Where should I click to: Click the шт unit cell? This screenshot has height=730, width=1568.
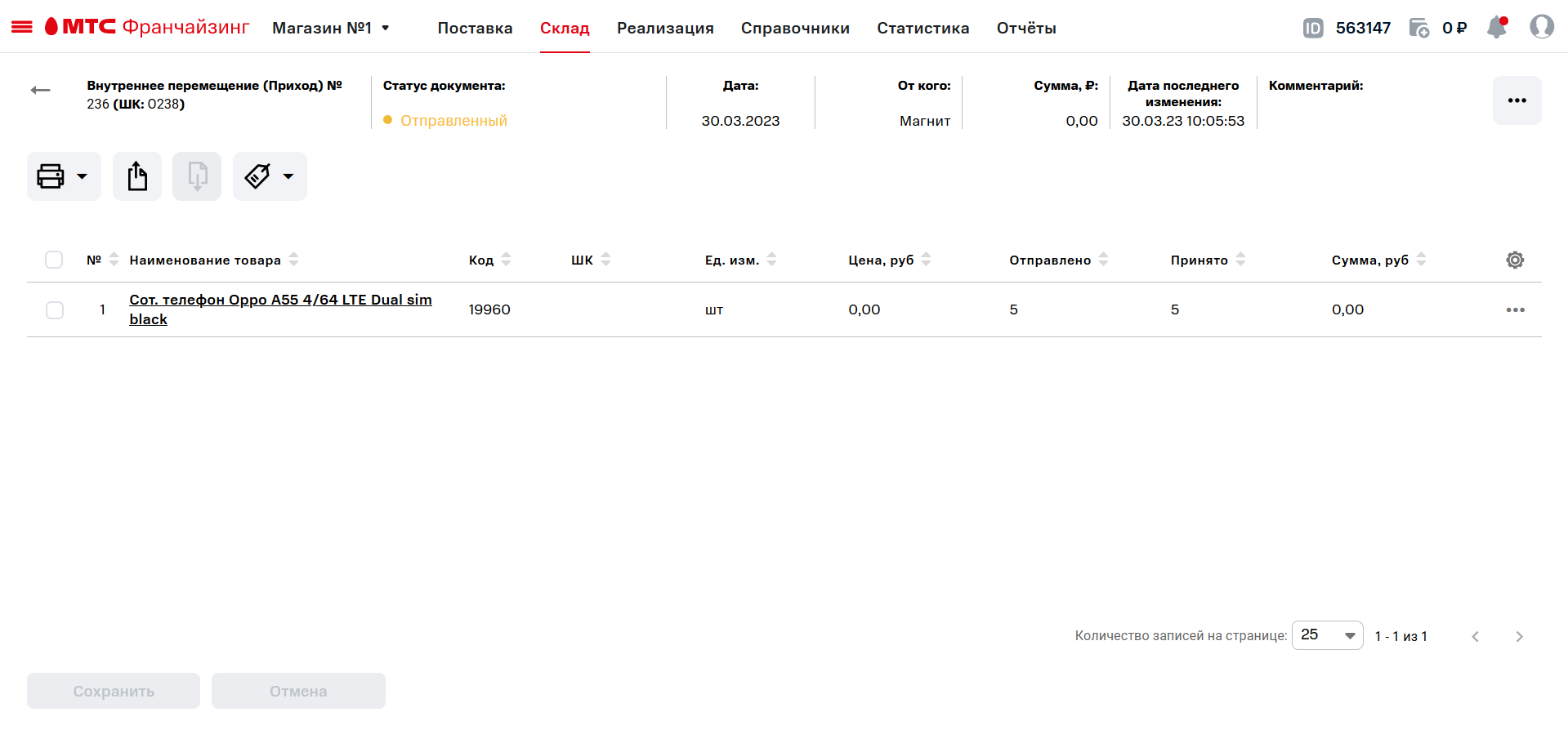click(x=714, y=310)
